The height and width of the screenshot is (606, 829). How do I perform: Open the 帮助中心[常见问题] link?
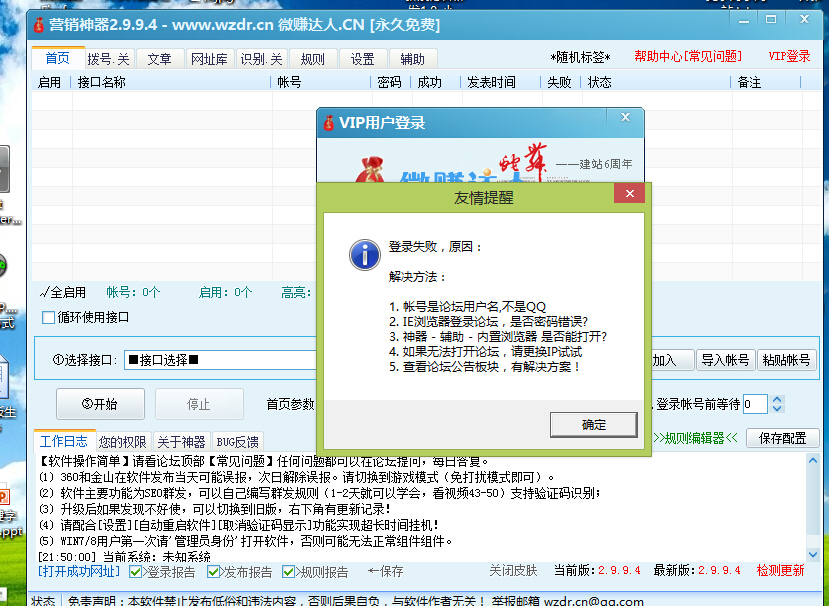click(x=687, y=57)
